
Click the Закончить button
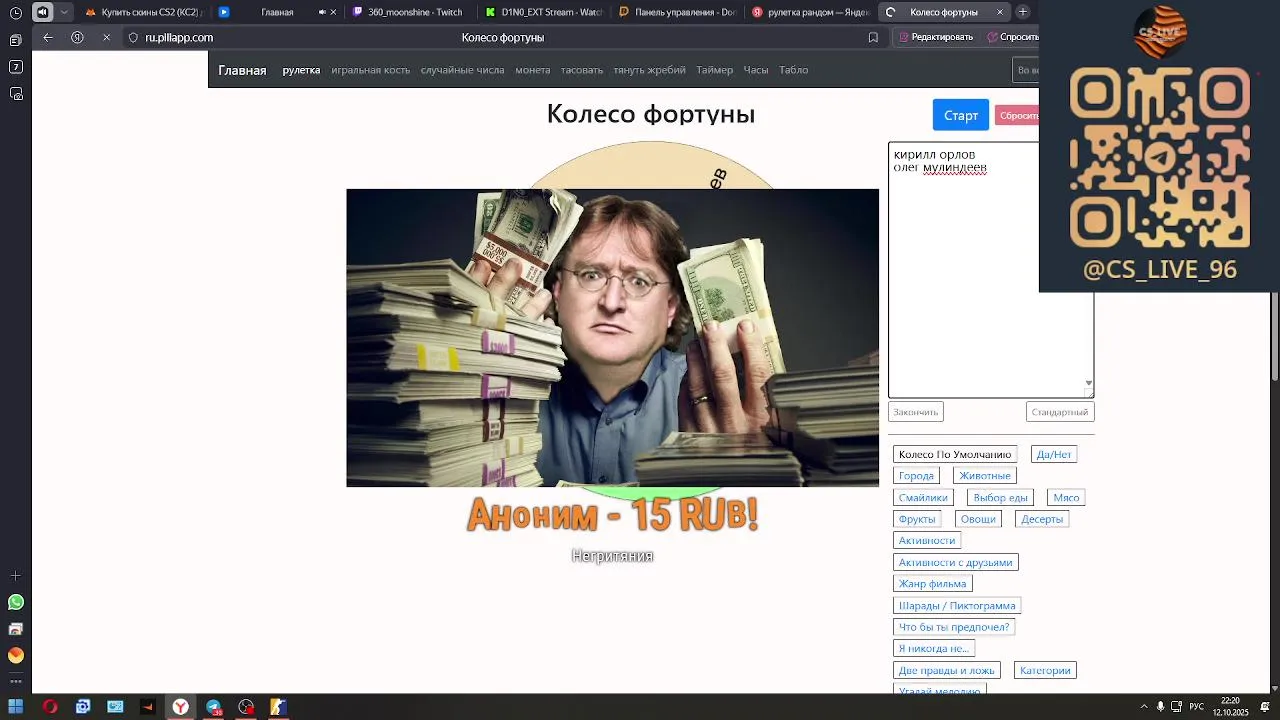pyautogui.click(x=916, y=412)
